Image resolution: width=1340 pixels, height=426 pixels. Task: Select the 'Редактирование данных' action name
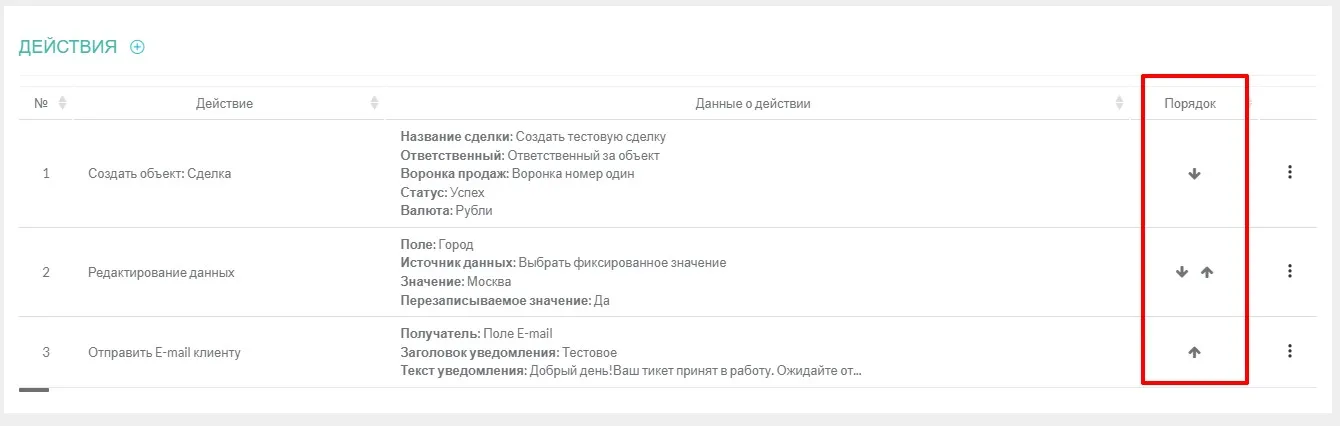pos(161,272)
